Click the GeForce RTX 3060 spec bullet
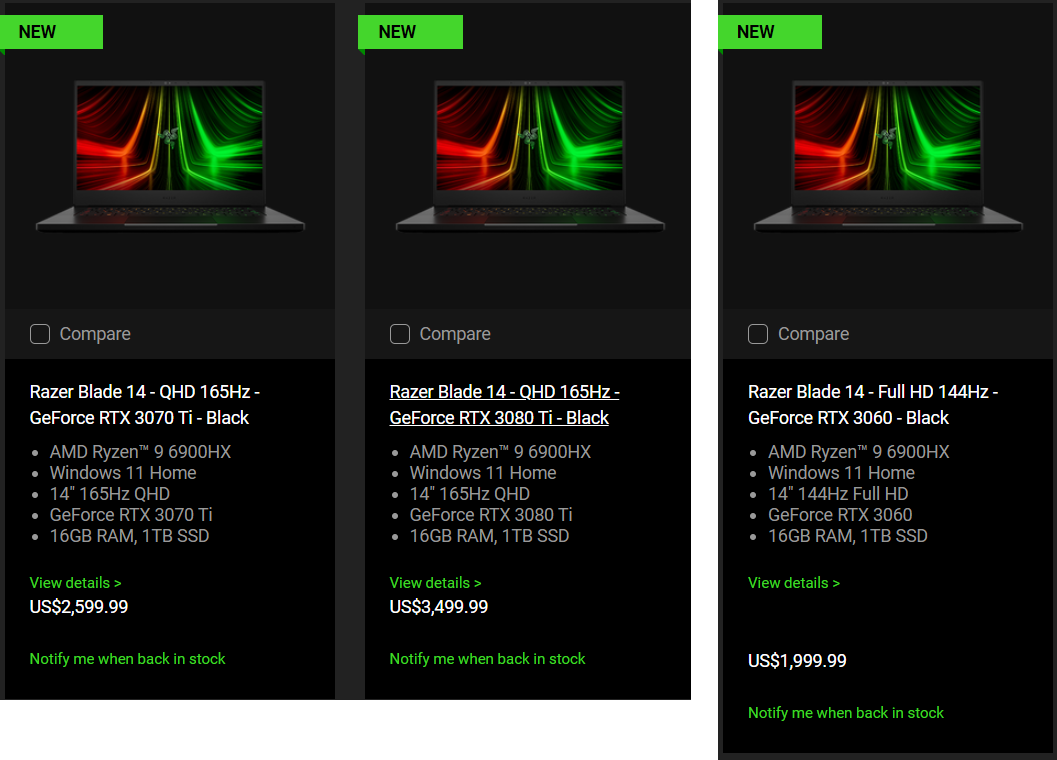Image resolution: width=1057 pixels, height=760 pixels. tap(840, 515)
